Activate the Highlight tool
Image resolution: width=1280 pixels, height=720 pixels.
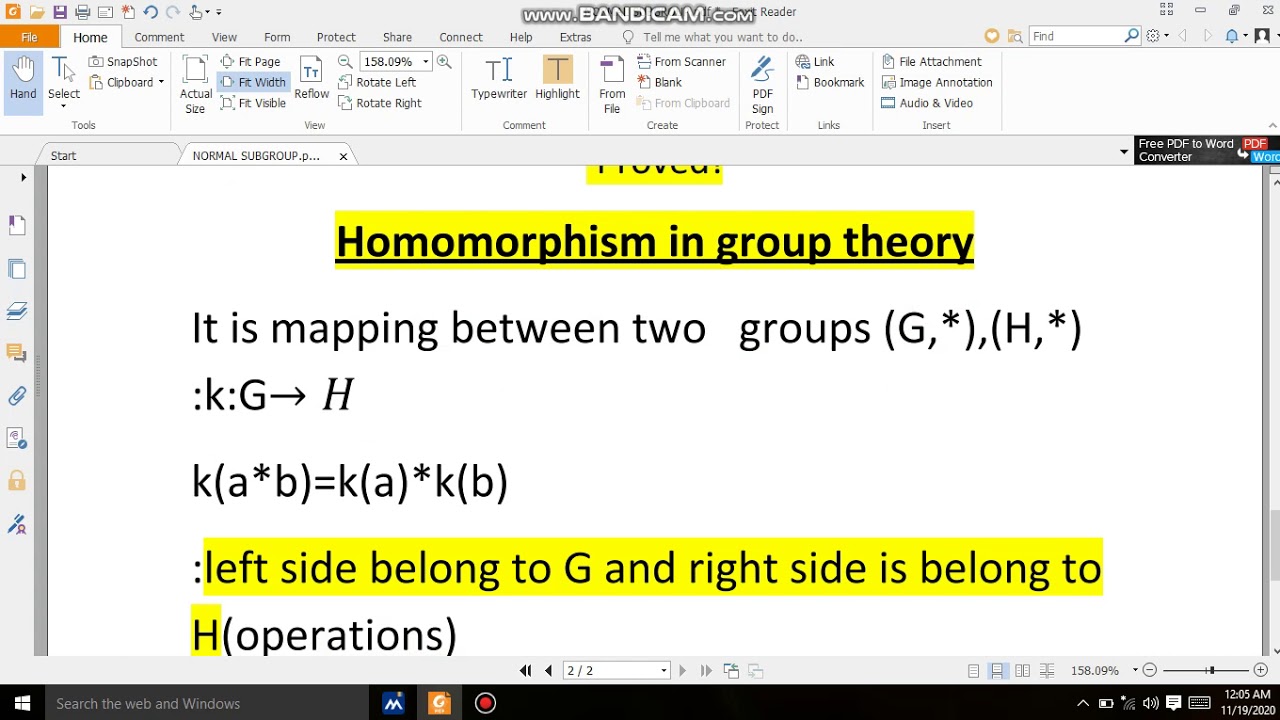click(x=557, y=79)
